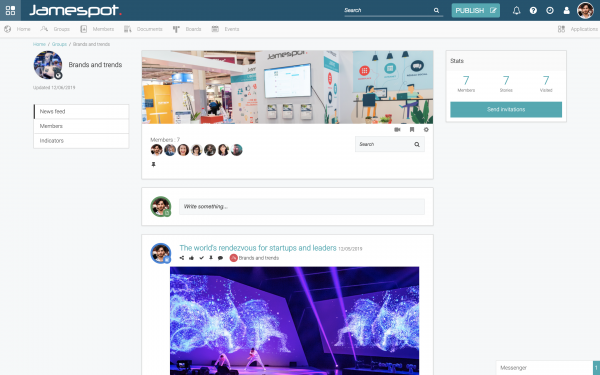Click the PUBLISH button
Screen dimensions: 600x375
(476, 10)
